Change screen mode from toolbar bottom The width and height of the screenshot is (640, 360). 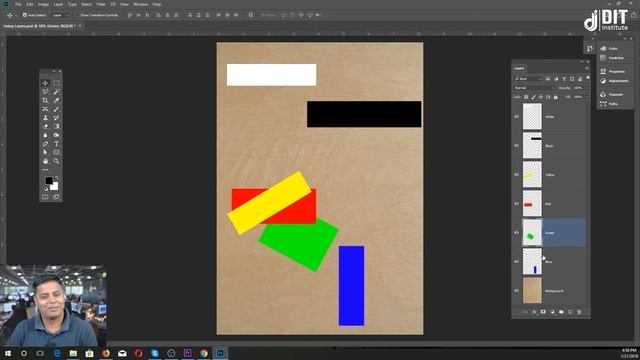56,197
